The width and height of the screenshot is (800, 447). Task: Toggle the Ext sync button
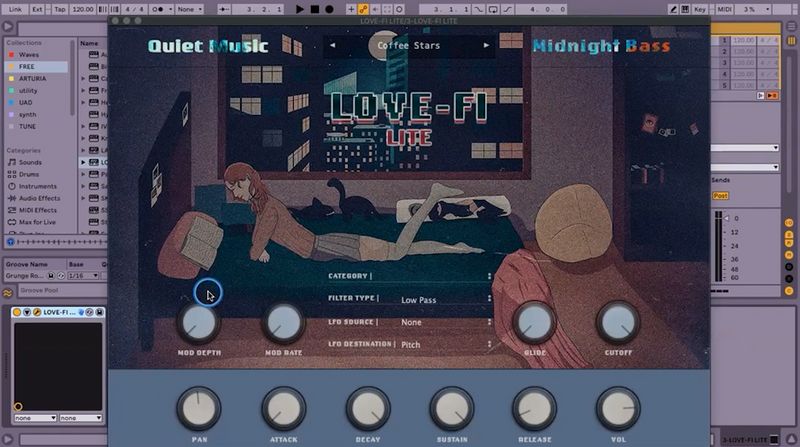[x=37, y=9]
